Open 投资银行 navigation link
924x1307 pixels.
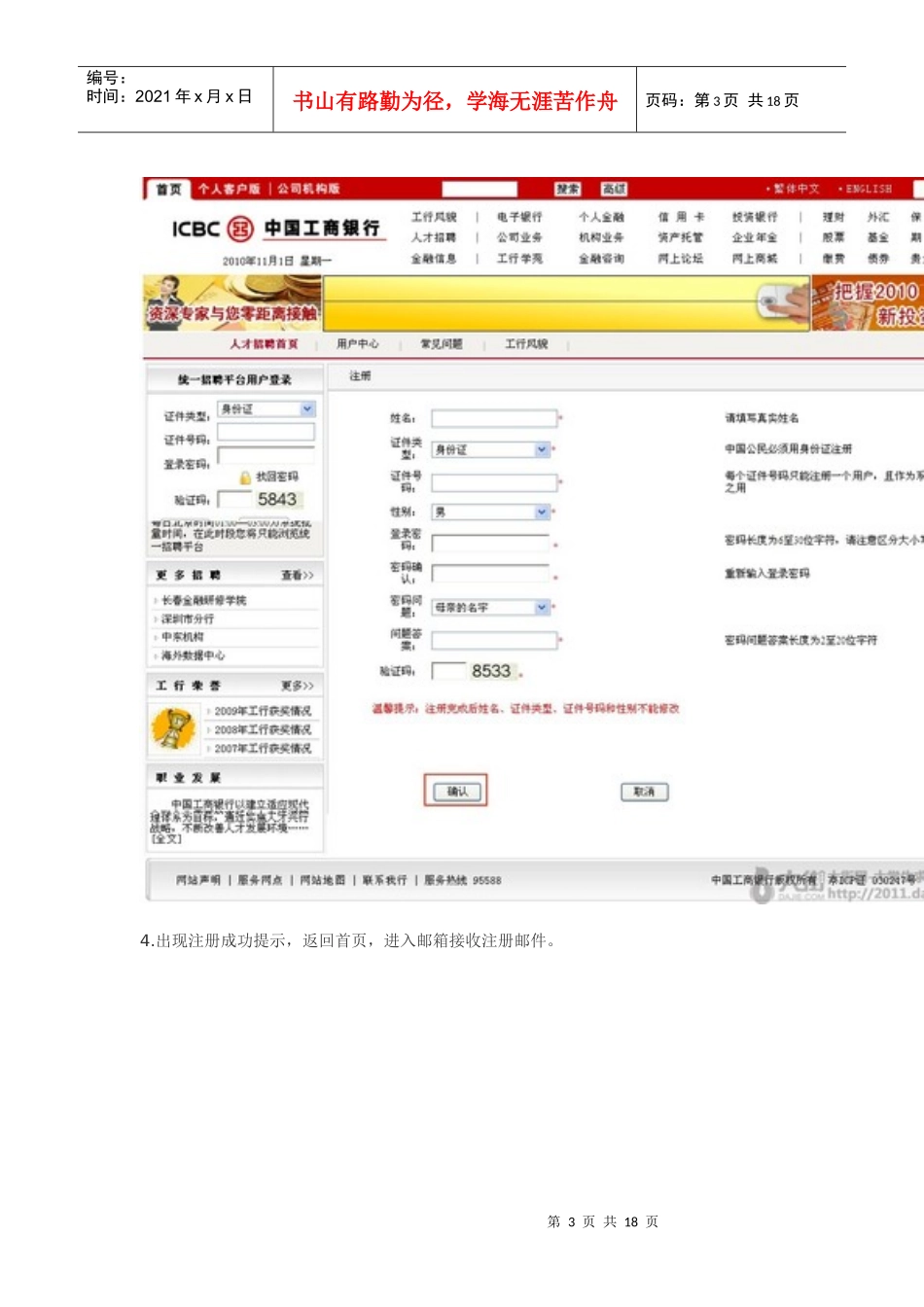(755, 217)
